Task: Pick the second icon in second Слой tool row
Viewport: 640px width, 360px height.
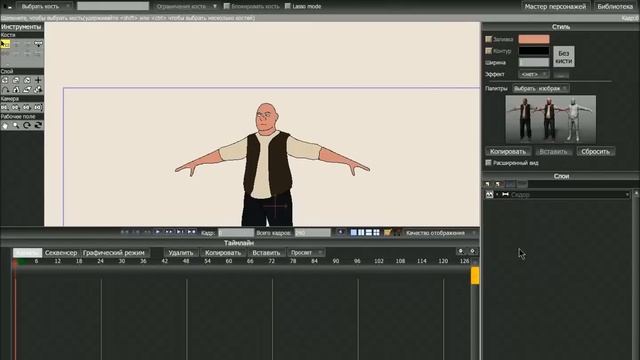Action: (16, 90)
